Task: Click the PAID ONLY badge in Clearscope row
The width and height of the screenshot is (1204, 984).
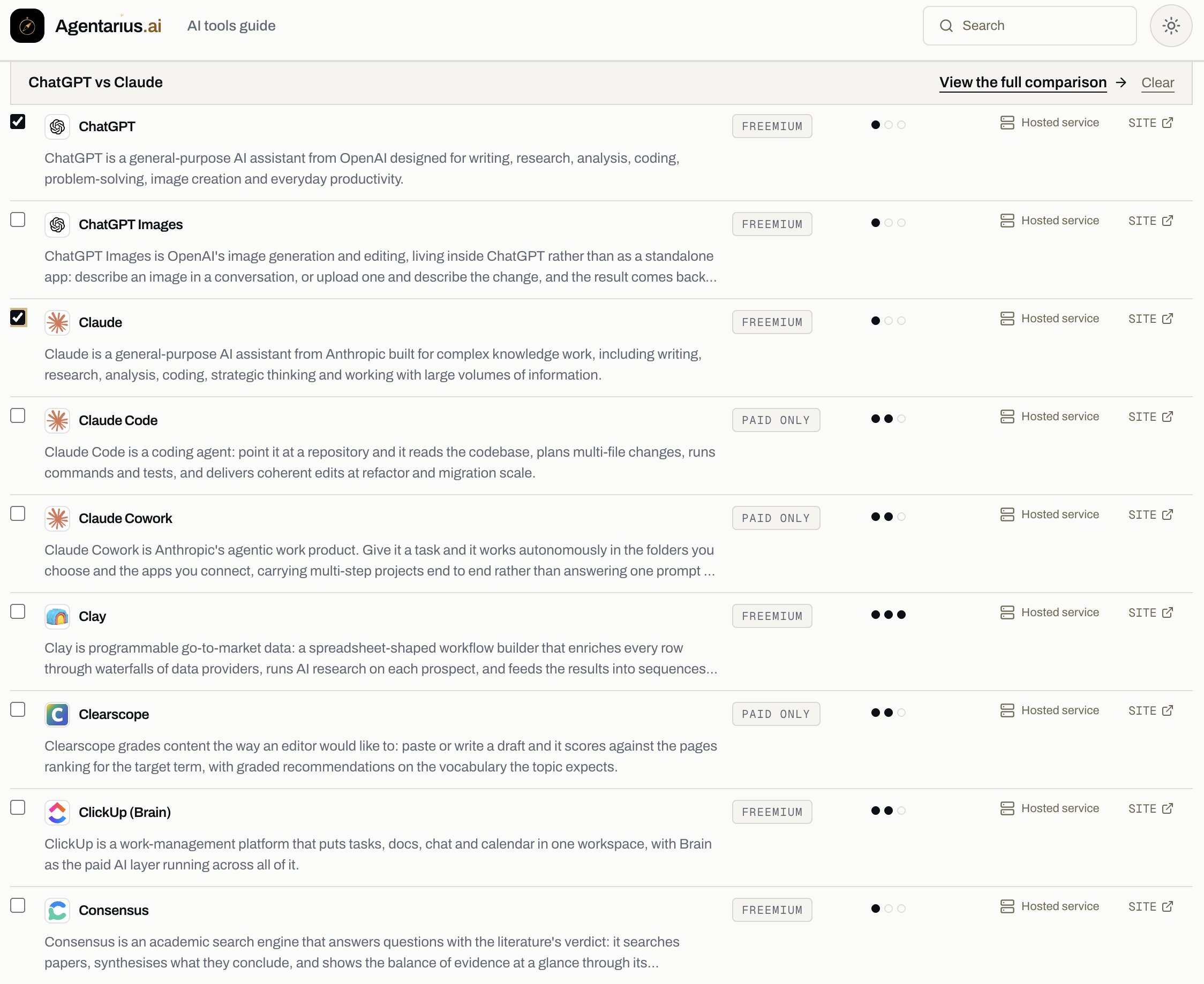Action: point(776,715)
